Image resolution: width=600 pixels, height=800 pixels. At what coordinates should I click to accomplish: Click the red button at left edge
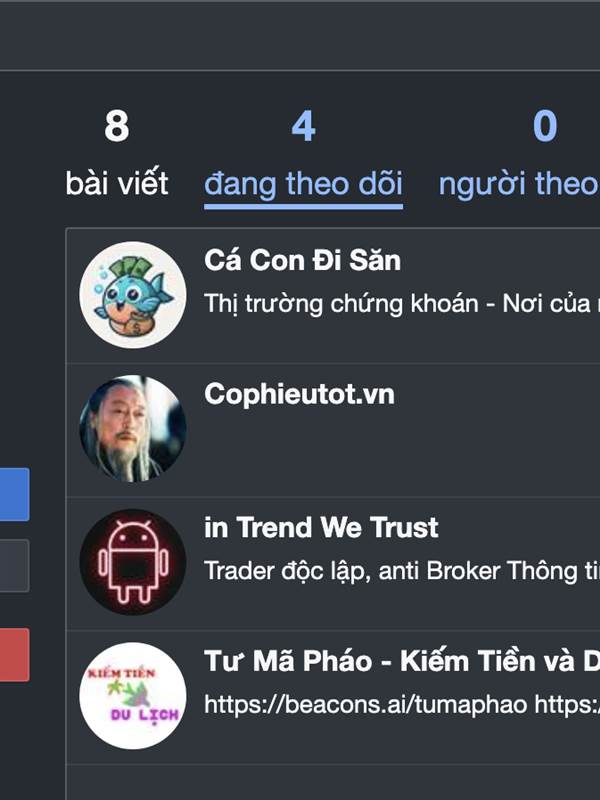pyautogui.click(x=14, y=655)
